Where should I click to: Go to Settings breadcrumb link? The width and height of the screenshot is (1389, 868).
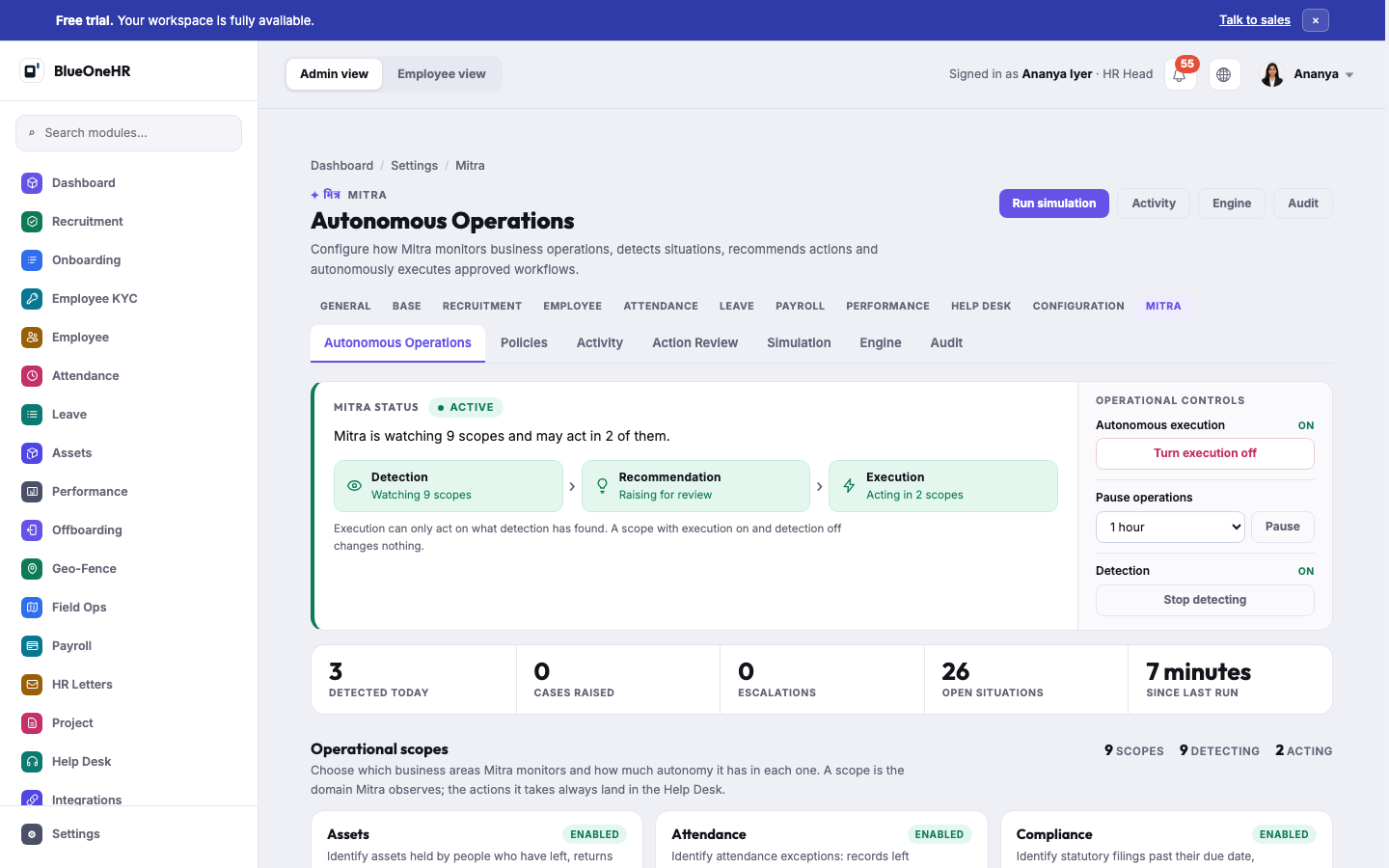(x=414, y=166)
